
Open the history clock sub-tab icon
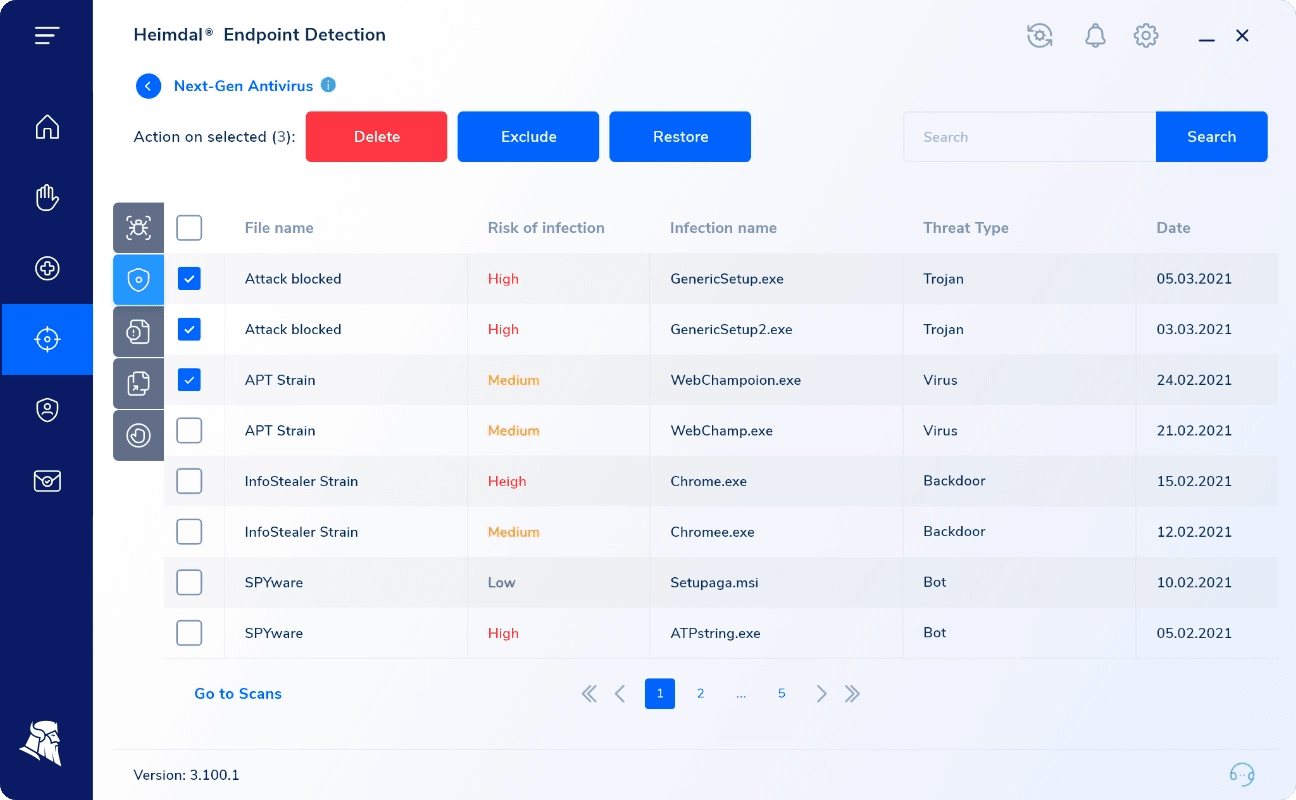coord(138,435)
